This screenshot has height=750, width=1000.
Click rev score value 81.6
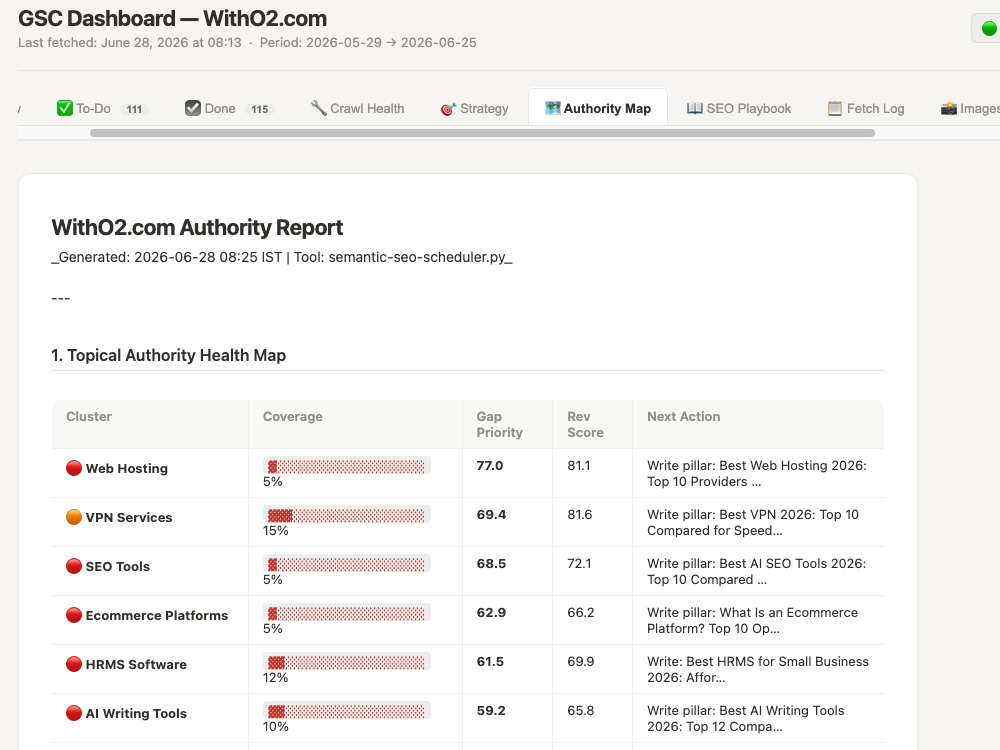[579, 515]
